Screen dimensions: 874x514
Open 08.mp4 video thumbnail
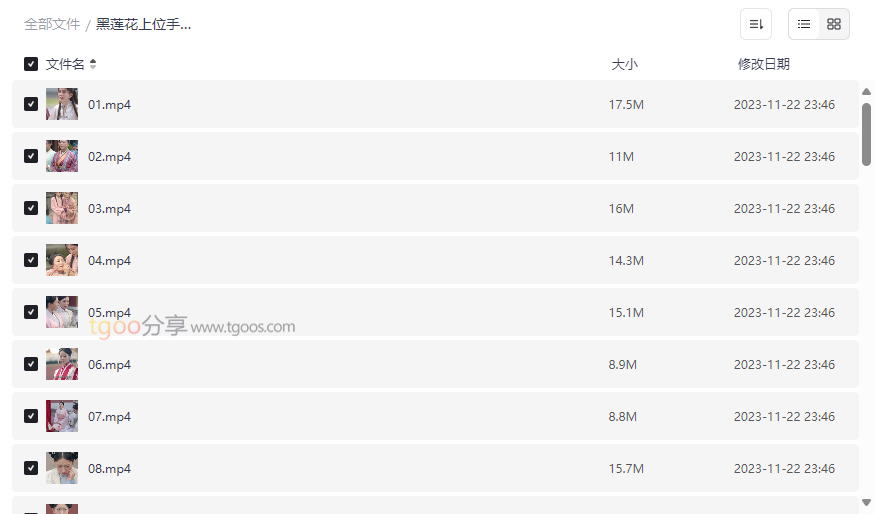pyautogui.click(x=62, y=468)
